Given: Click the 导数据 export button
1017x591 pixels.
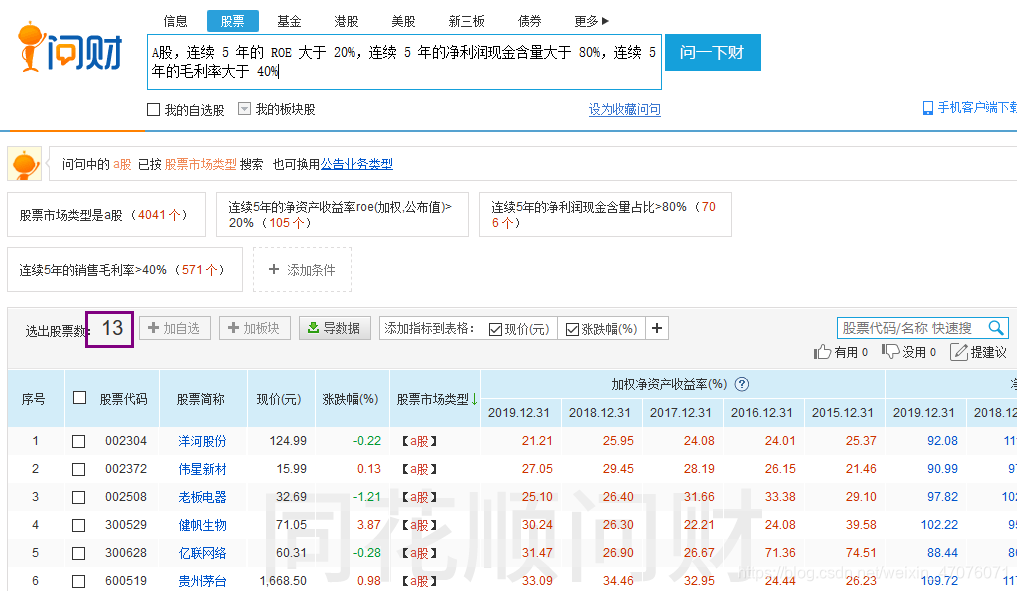Looking at the screenshot, I should click(x=334, y=328).
